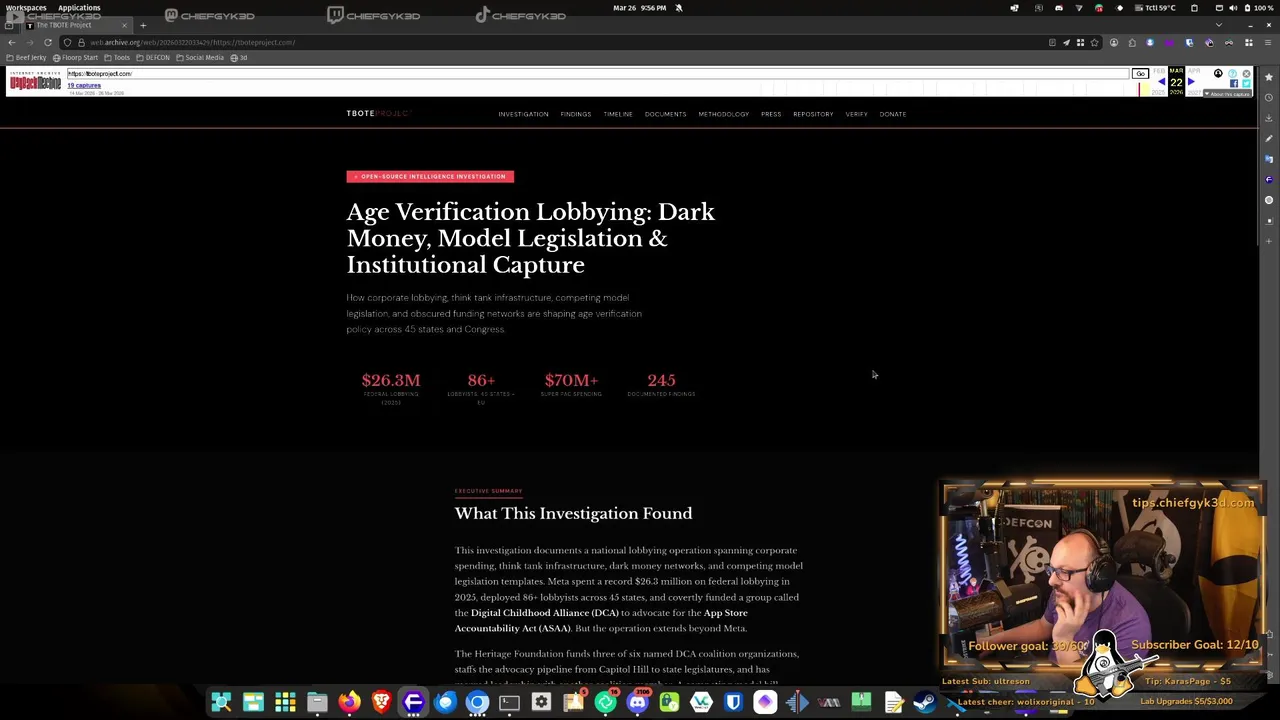Open the METHODOLOGY nav link
The image size is (1280, 720).
point(723,114)
